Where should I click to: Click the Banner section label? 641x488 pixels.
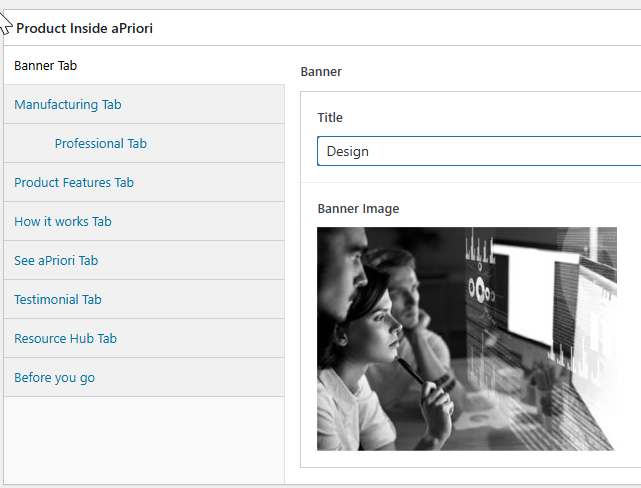pos(321,72)
